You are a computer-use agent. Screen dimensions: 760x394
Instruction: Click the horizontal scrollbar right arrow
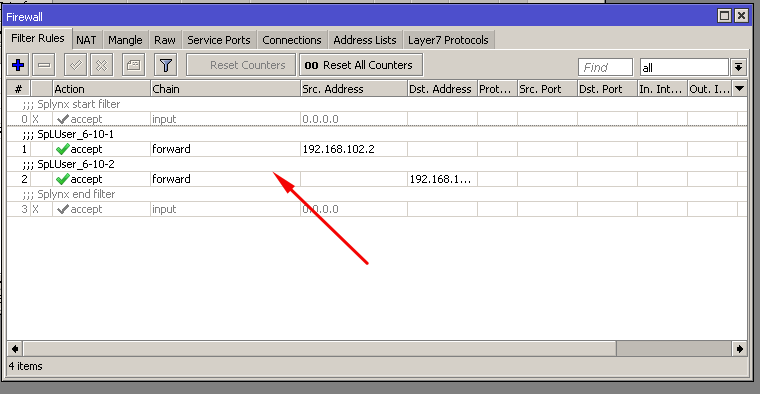[x=740, y=349]
